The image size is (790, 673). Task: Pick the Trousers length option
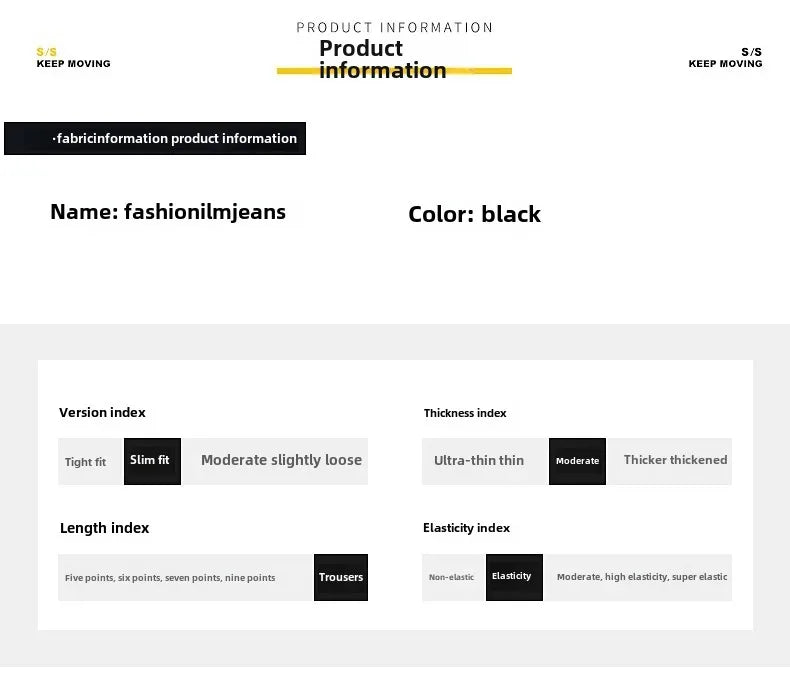click(341, 577)
